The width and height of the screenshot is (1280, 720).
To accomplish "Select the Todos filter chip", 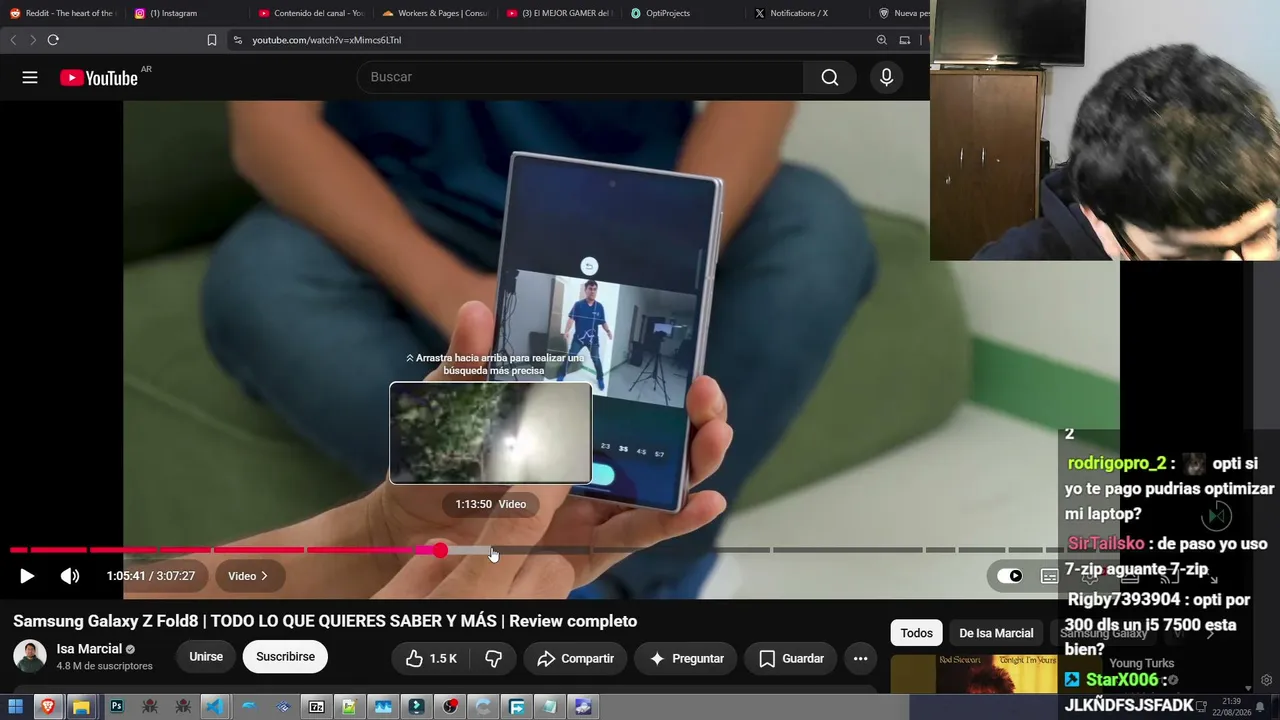I will click(x=916, y=633).
